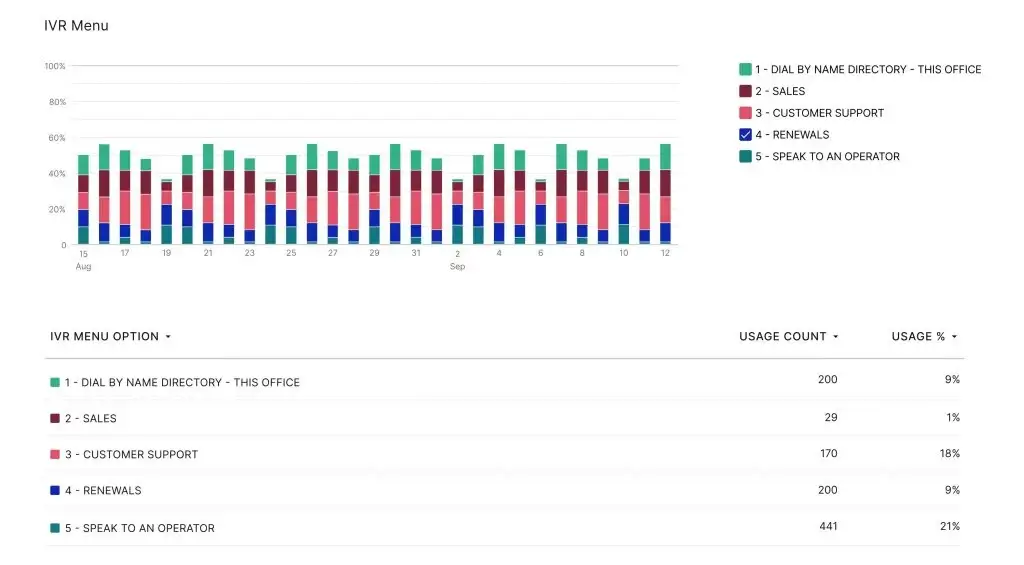This screenshot has width=1024, height=565.
Task: Click the green swatch in the Dial By Name table row
Action: 55,382
